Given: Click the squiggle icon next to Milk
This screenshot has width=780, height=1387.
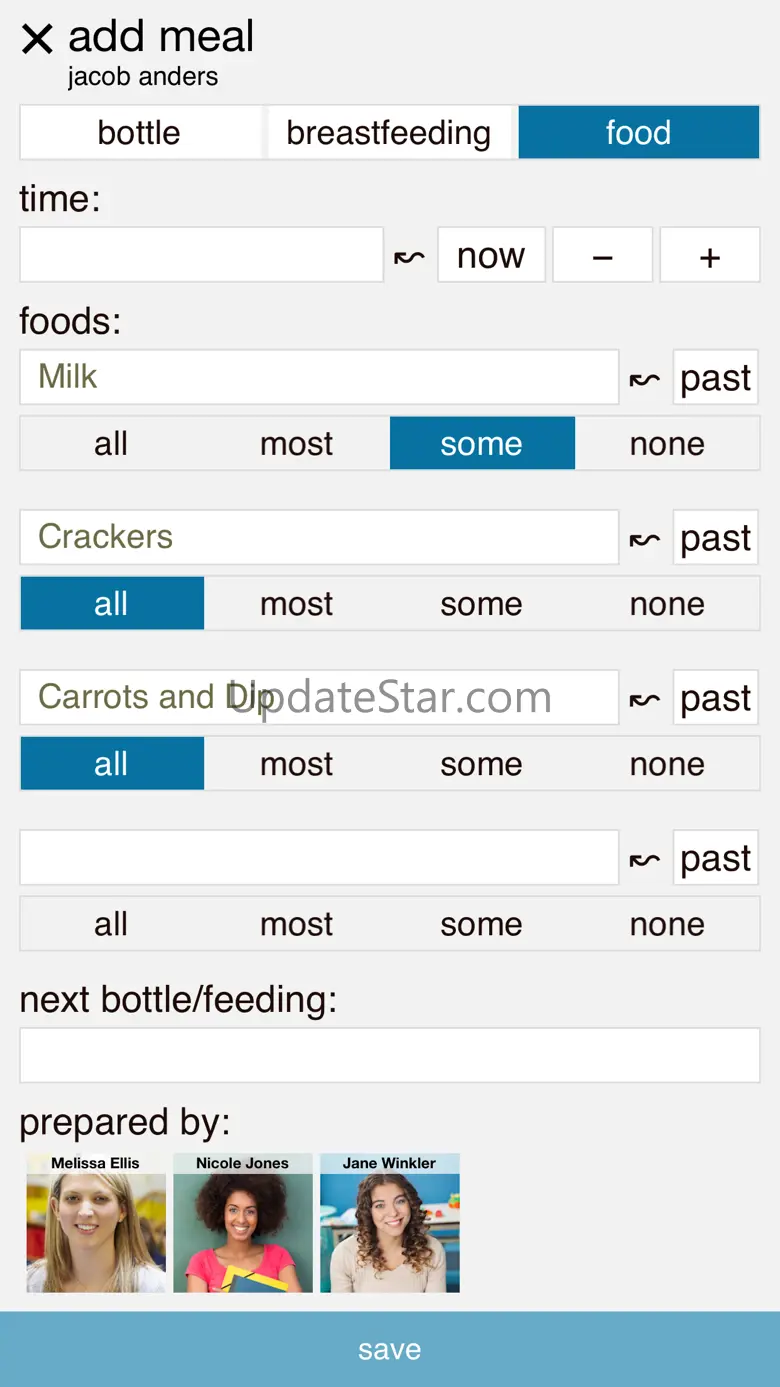Looking at the screenshot, I should [x=644, y=379].
